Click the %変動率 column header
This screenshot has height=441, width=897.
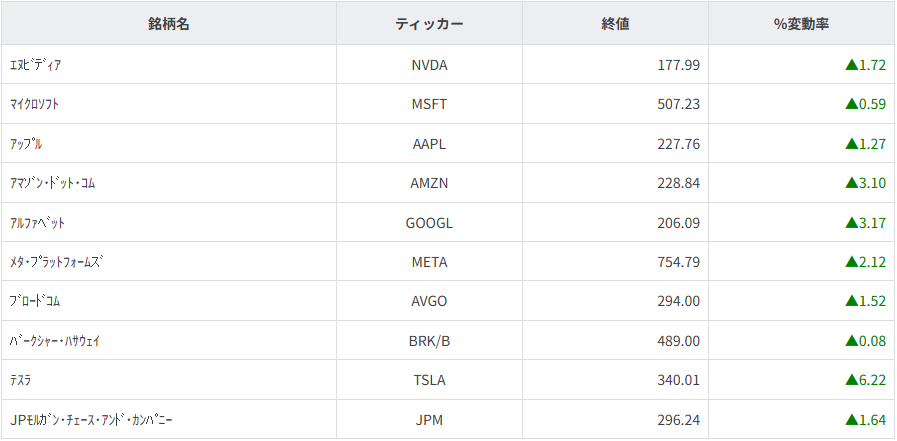[802, 24]
